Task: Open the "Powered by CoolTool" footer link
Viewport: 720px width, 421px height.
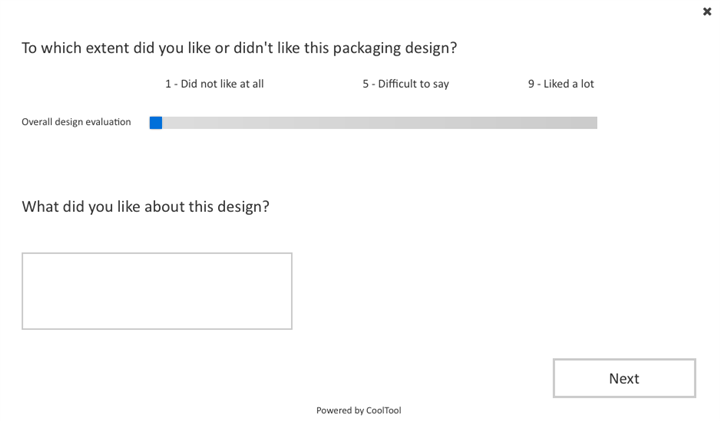Action: click(x=358, y=410)
